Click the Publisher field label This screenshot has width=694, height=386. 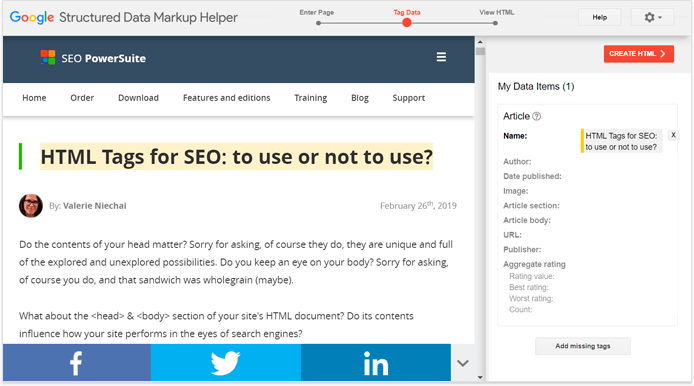522,249
